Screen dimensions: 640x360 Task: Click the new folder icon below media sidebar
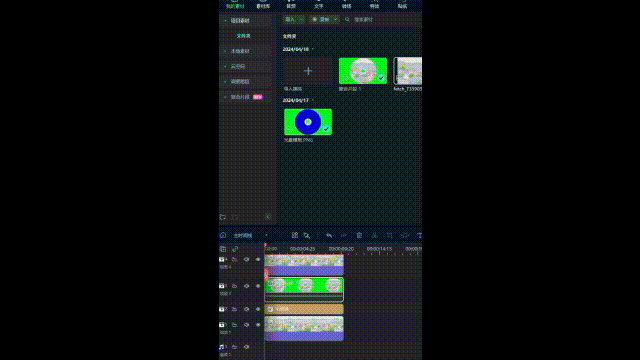223,217
